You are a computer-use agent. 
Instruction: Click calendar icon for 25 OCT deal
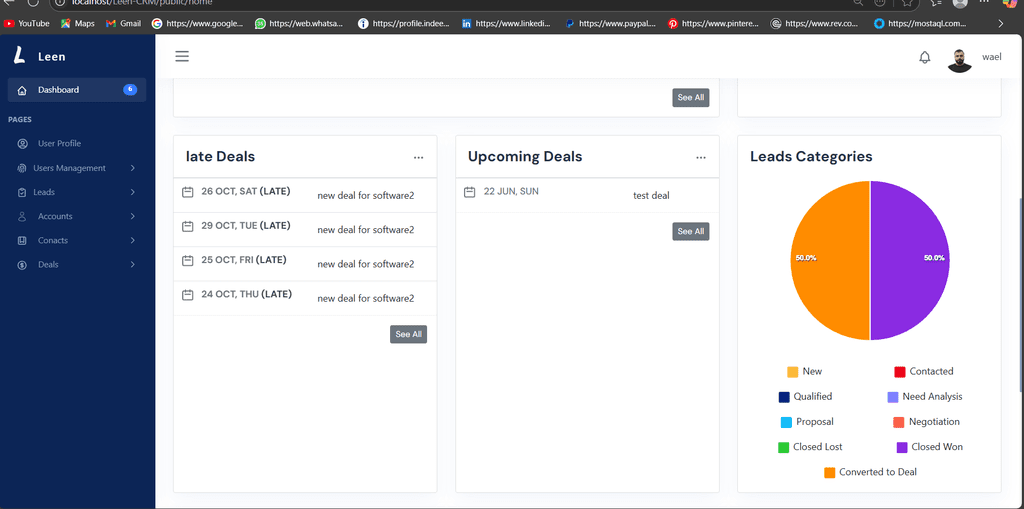click(187, 260)
